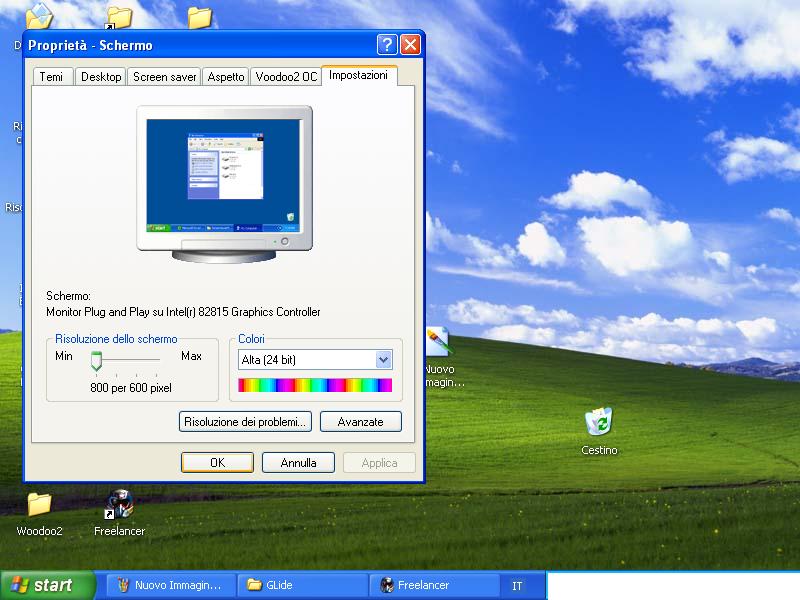Select the folder icon at top of desktop
This screenshot has height=600, width=800.
(199, 18)
